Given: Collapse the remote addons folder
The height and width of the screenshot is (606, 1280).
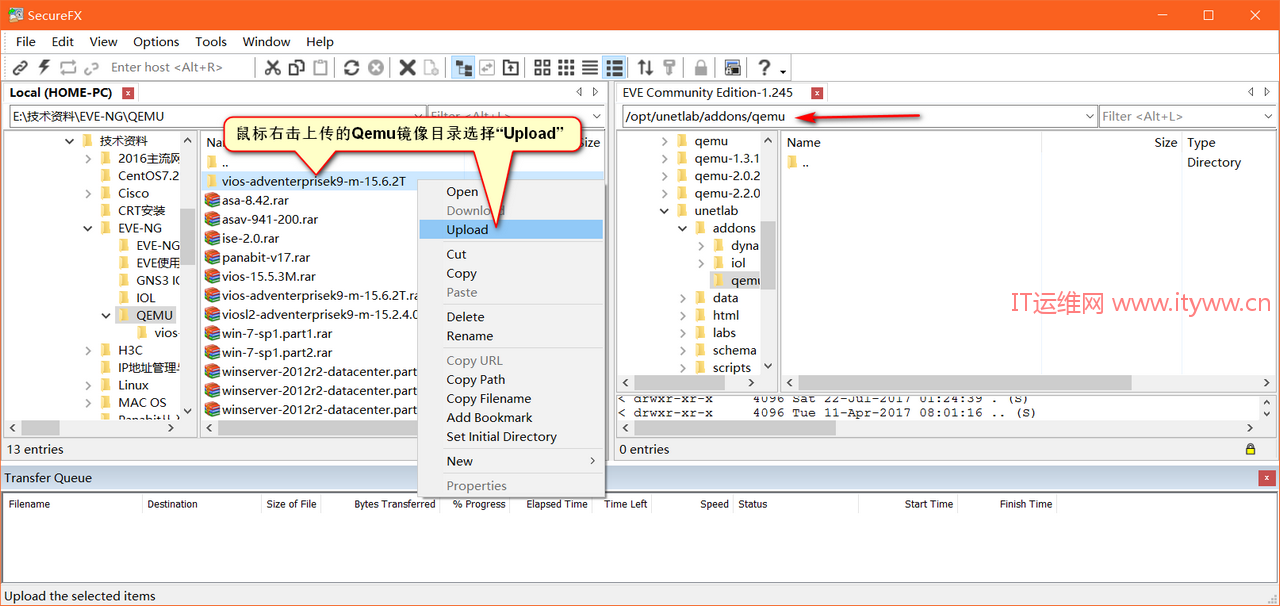Looking at the screenshot, I should click(x=683, y=228).
